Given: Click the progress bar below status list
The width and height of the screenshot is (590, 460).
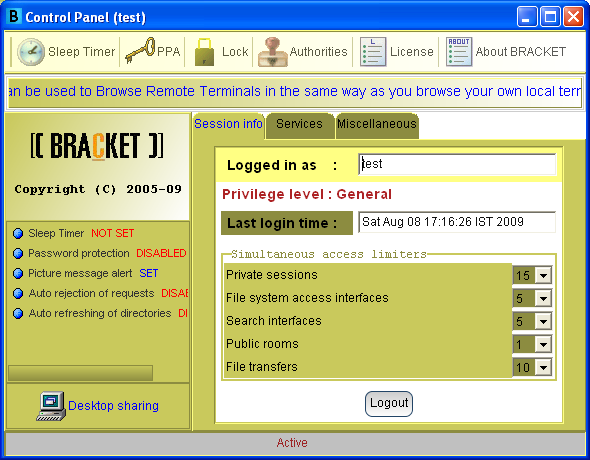Looking at the screenshot, I should [x=81, y=373].
